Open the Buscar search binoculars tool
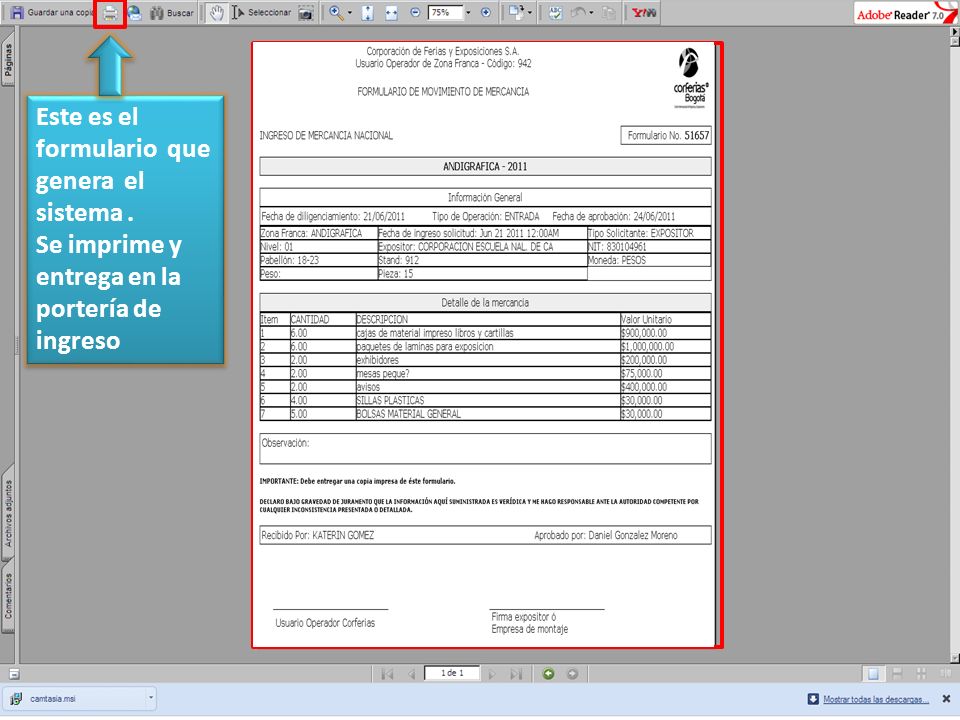The height and width of the screenshot is (720, 960). [x=172, y=13]
